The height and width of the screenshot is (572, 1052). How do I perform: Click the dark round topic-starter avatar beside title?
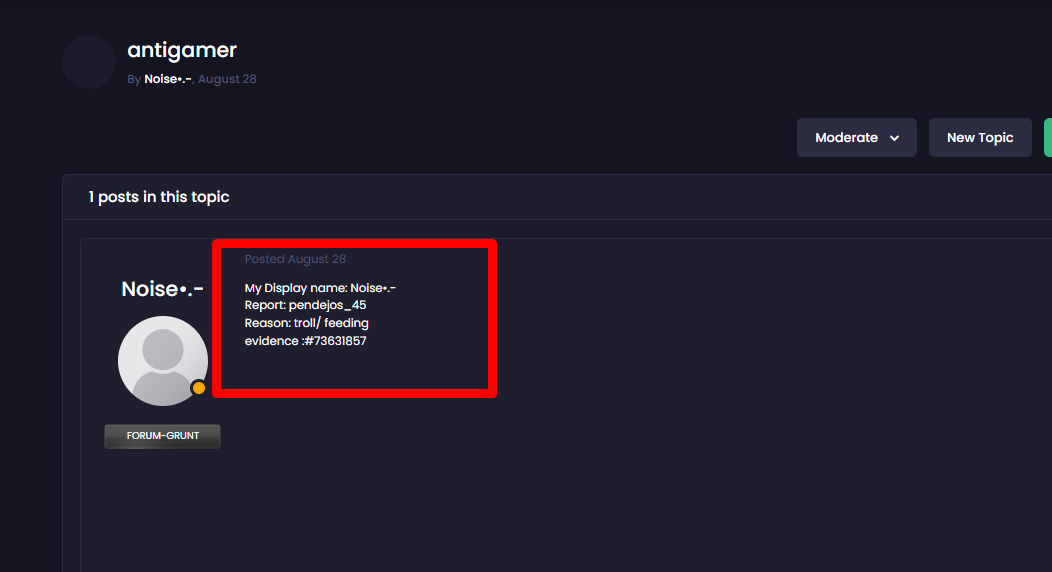(89, 62)
